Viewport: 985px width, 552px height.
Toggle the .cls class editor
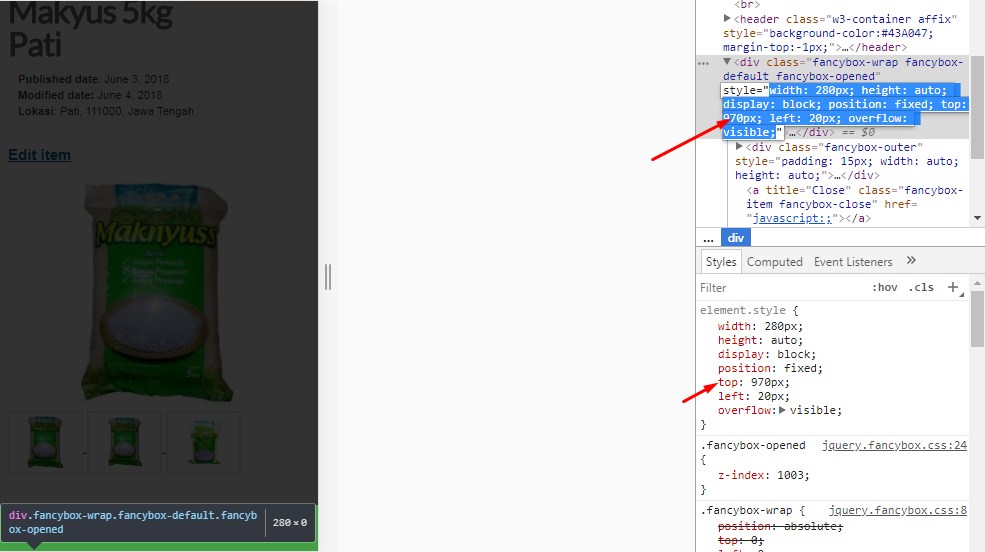(x=921, y=288)
